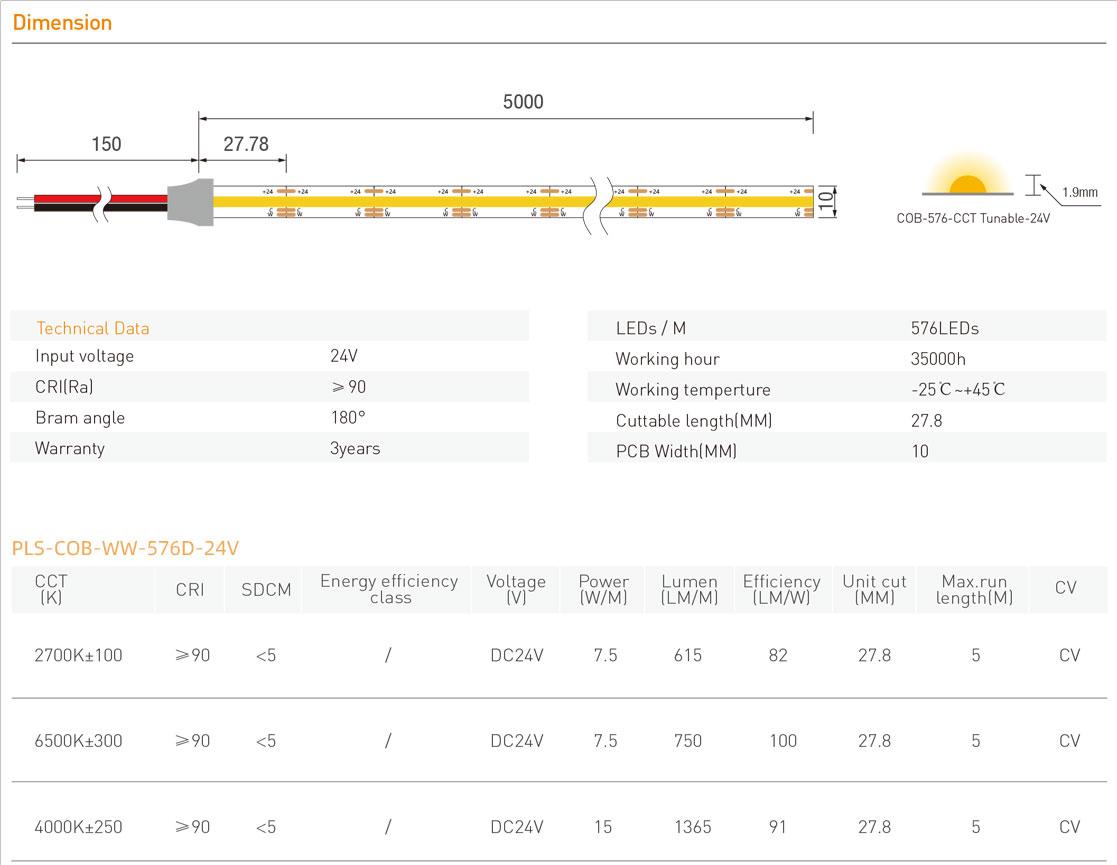Click the 35000h working hour value

(x=938, y=359)
